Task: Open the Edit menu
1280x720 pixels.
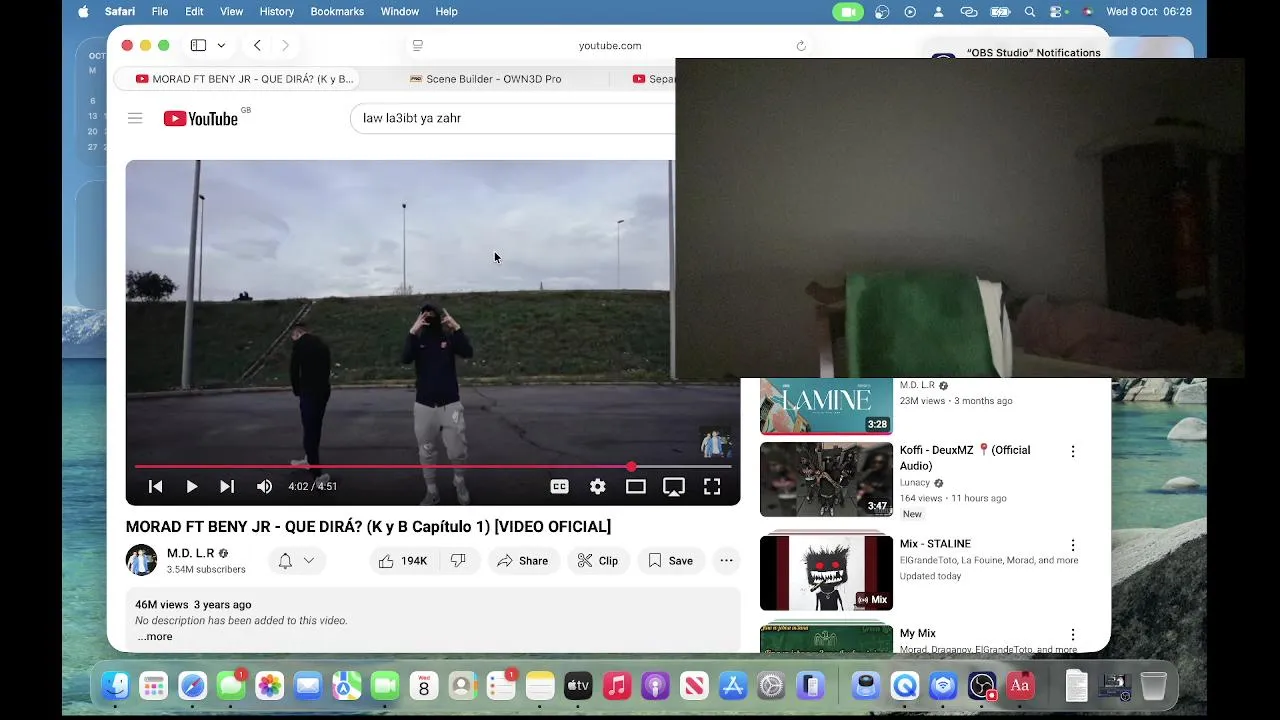Action: 194,11
